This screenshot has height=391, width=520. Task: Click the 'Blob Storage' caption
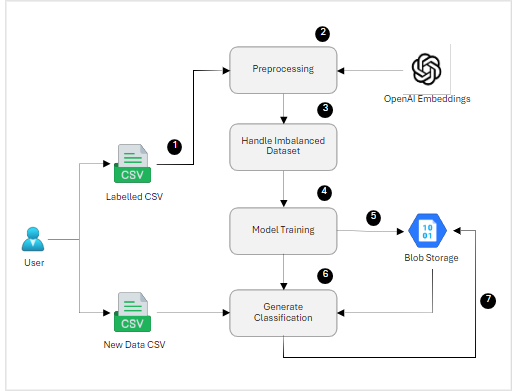(x=431, y=258)
